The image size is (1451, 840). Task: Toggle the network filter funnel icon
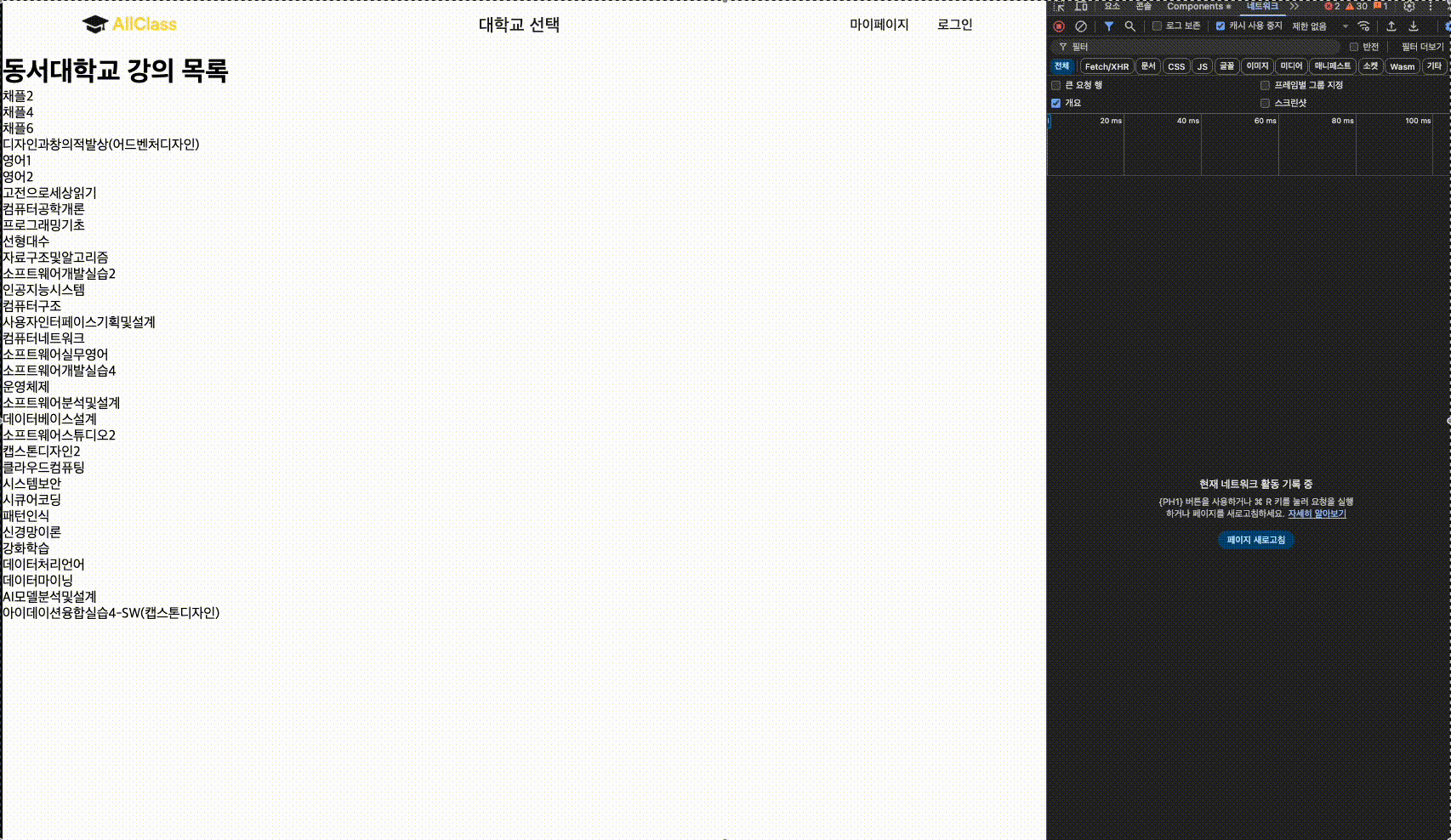1108,26
